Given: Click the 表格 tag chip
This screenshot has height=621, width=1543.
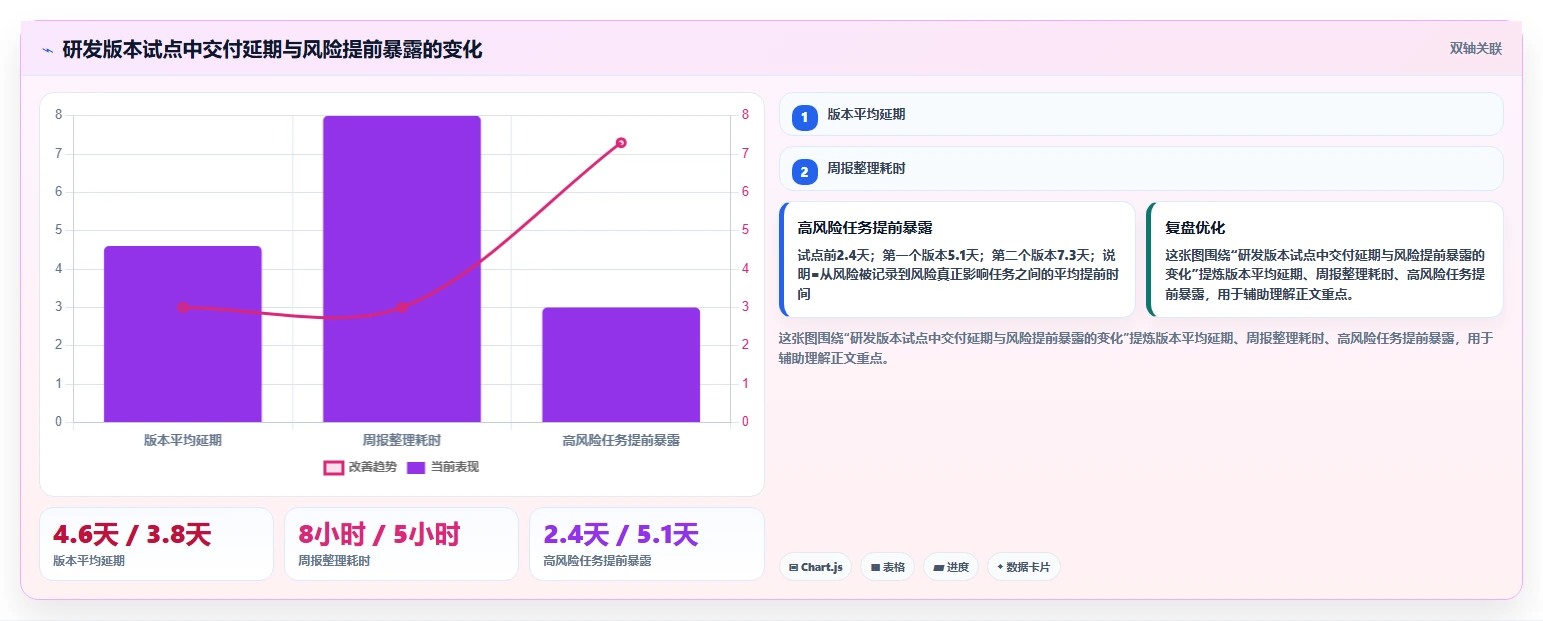Looking at the screenshot, I should pyautogui.click(x=888, y=567).
